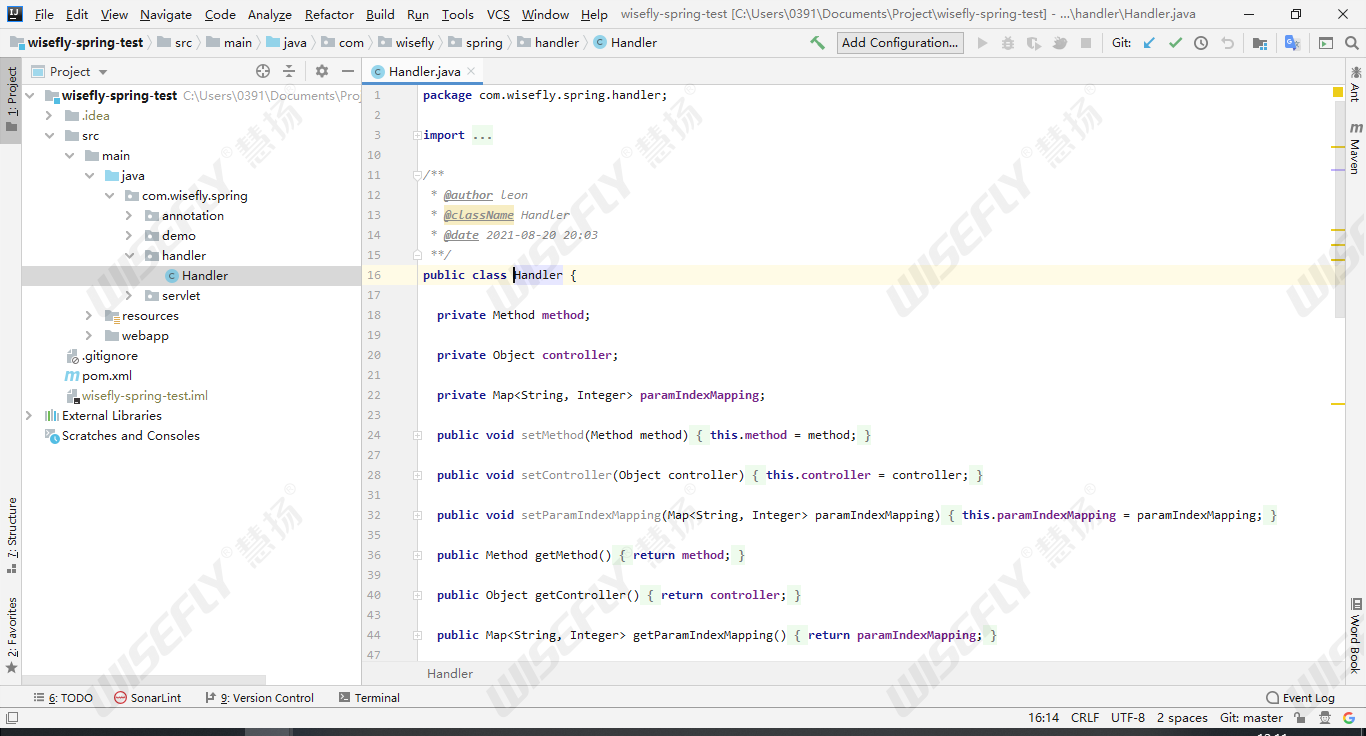Expand the .idea folder
Image resolution: width=1366 pixels, height=736 pixels.
point(49,116)
